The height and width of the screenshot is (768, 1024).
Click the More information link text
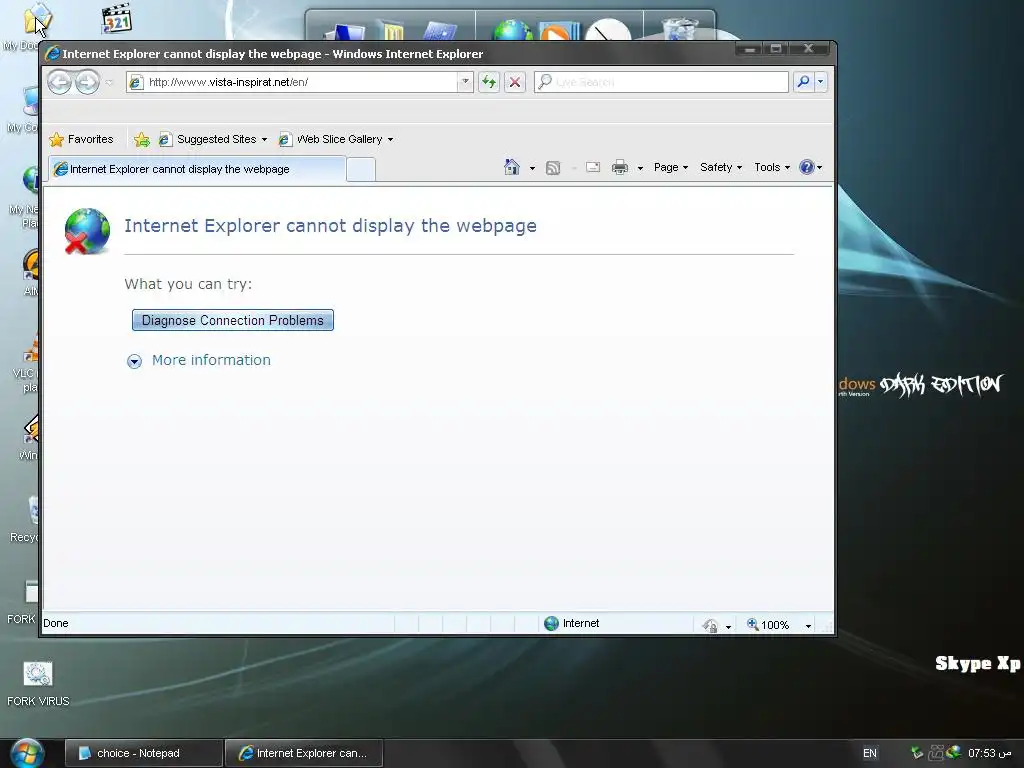click(211, 360)
